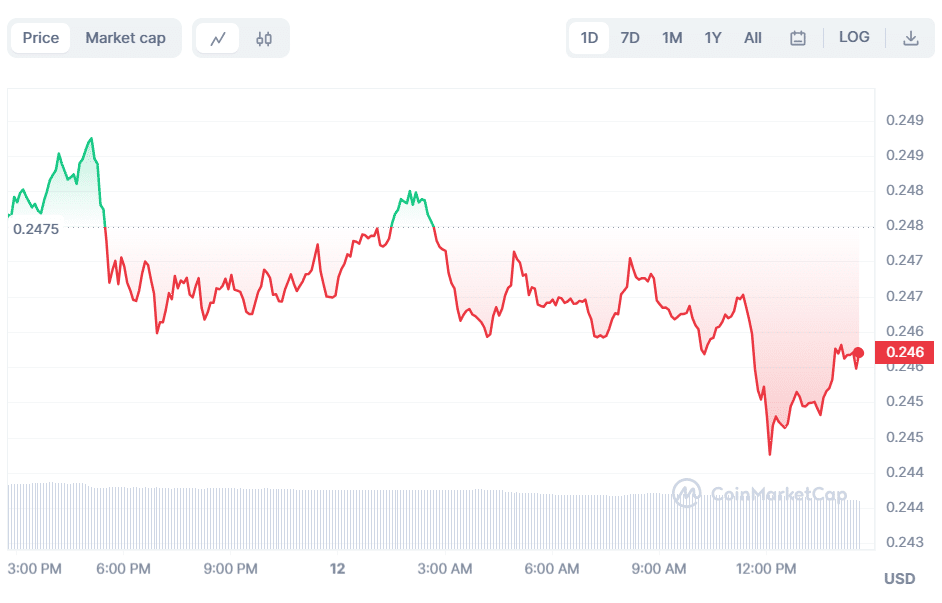This screenshot has height=603, width=942.
Task: Download the chart using the export icon
Action: click(911, 36)
